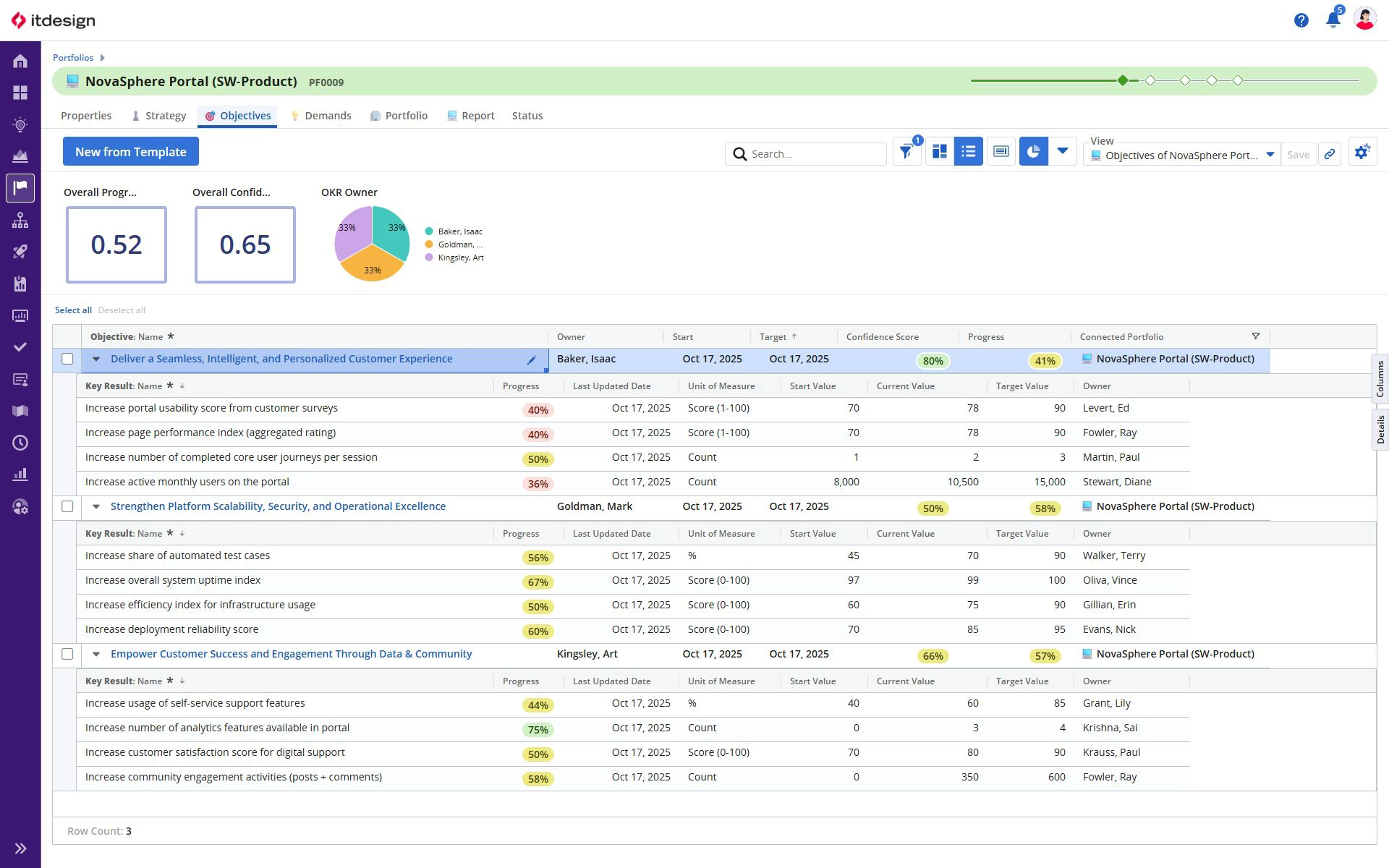Open Empower Customer Success objective link
Viewport: 1389px width, 868px height.
click(291, 654)
